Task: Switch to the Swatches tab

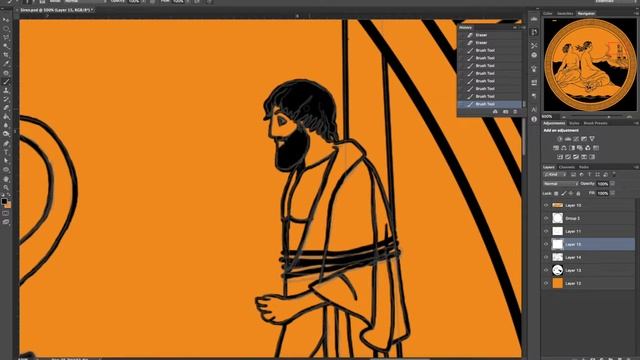Action: 565,13
